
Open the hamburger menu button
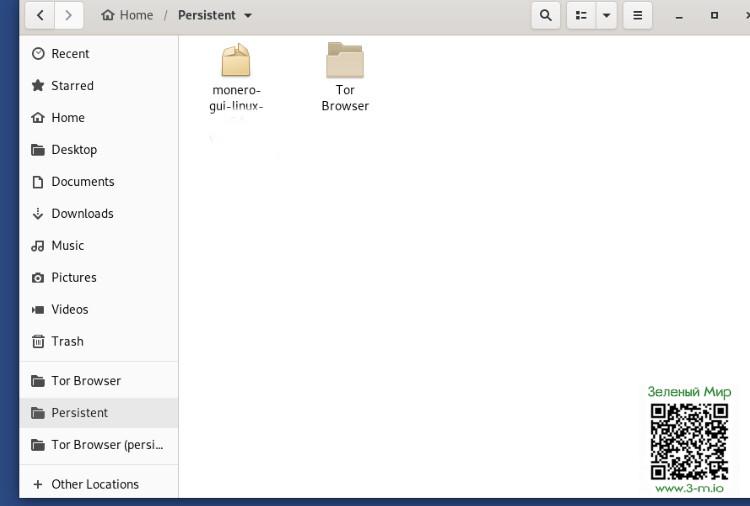point(637,15)
